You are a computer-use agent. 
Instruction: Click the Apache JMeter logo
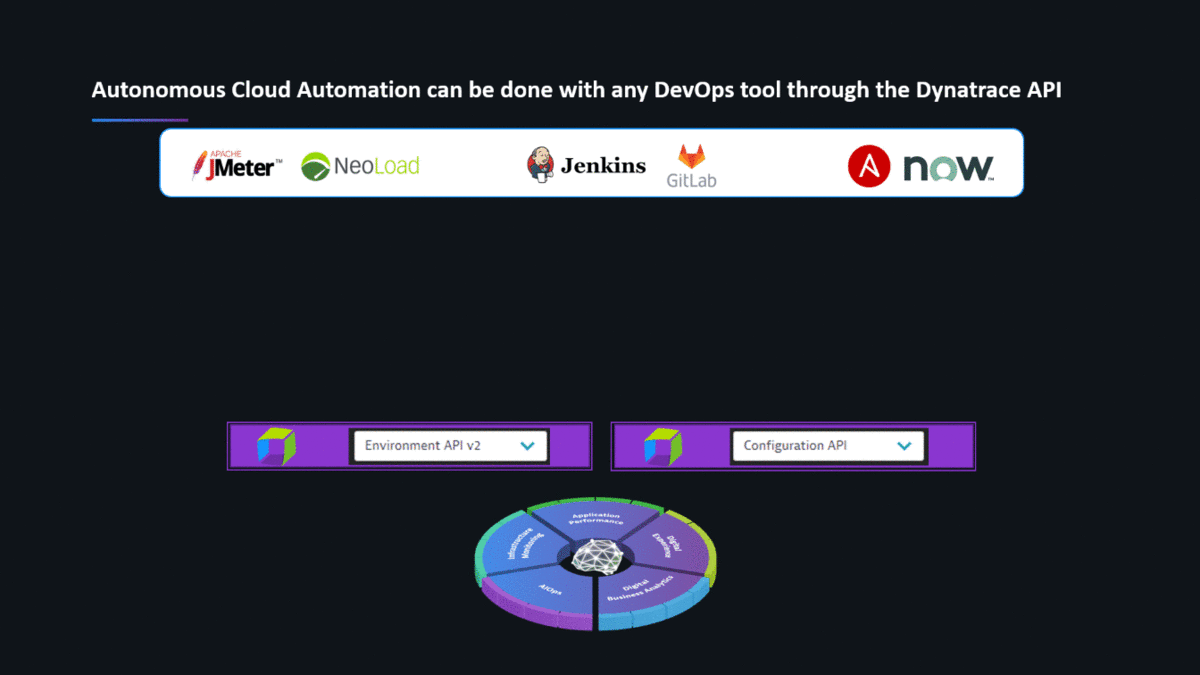tap(237, 165)
